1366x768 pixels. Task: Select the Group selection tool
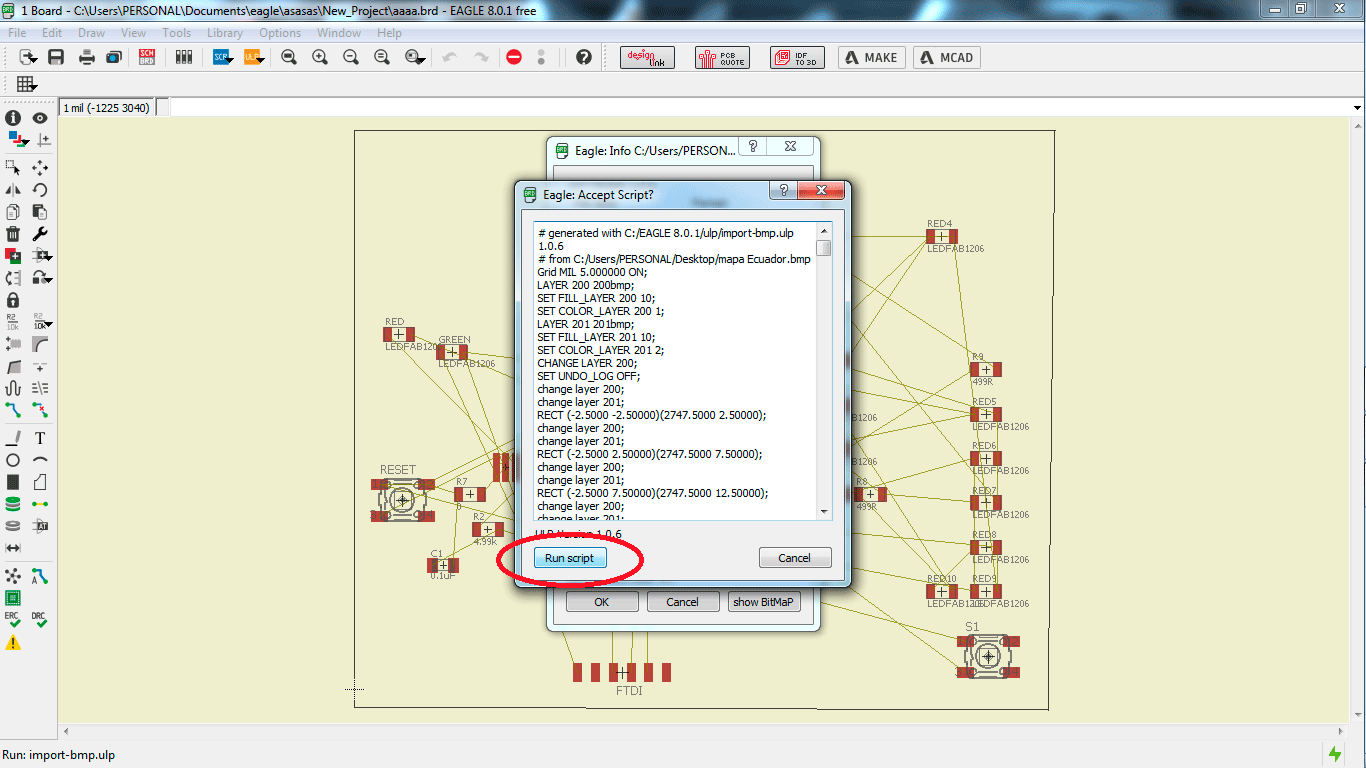(13, 167)
